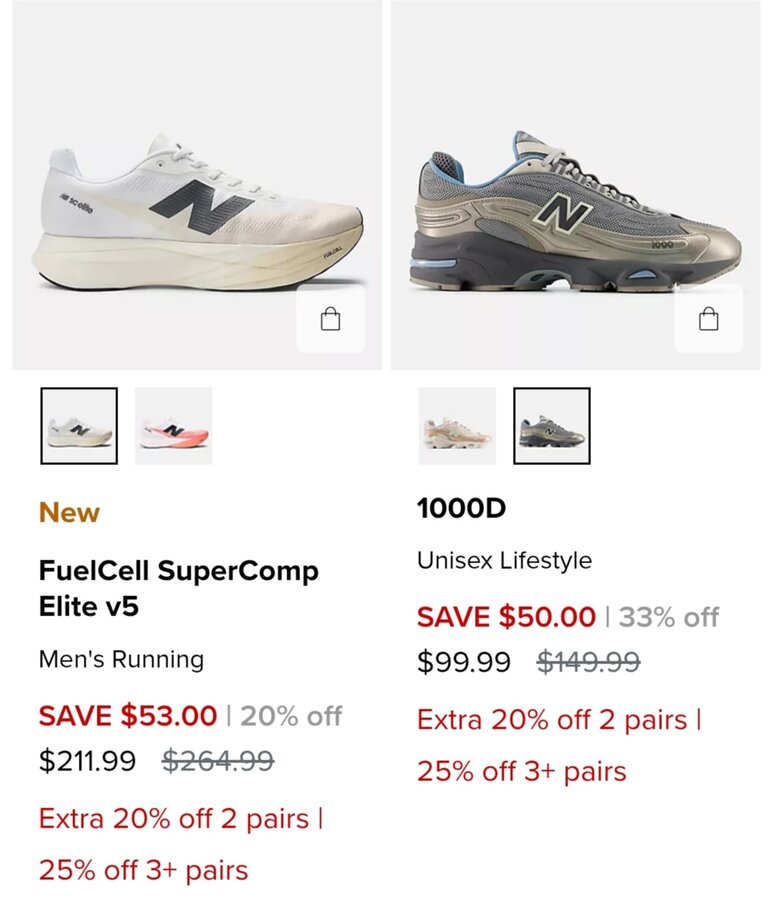Click the Unisex Lifestyle category text
Image resolution: width=773 pixels, height=900 pixels.
pyautogui.click(x=504, y=561)
